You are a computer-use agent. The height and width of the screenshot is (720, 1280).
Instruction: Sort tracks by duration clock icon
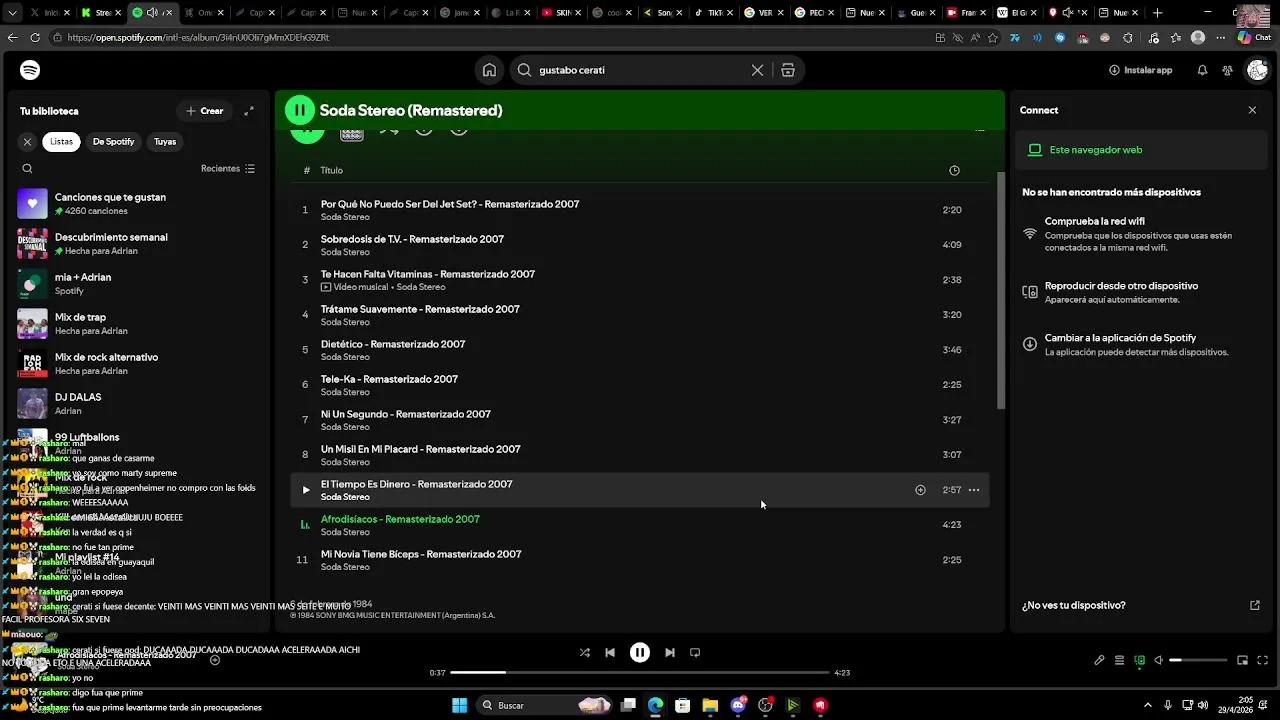tap(954, 171)
